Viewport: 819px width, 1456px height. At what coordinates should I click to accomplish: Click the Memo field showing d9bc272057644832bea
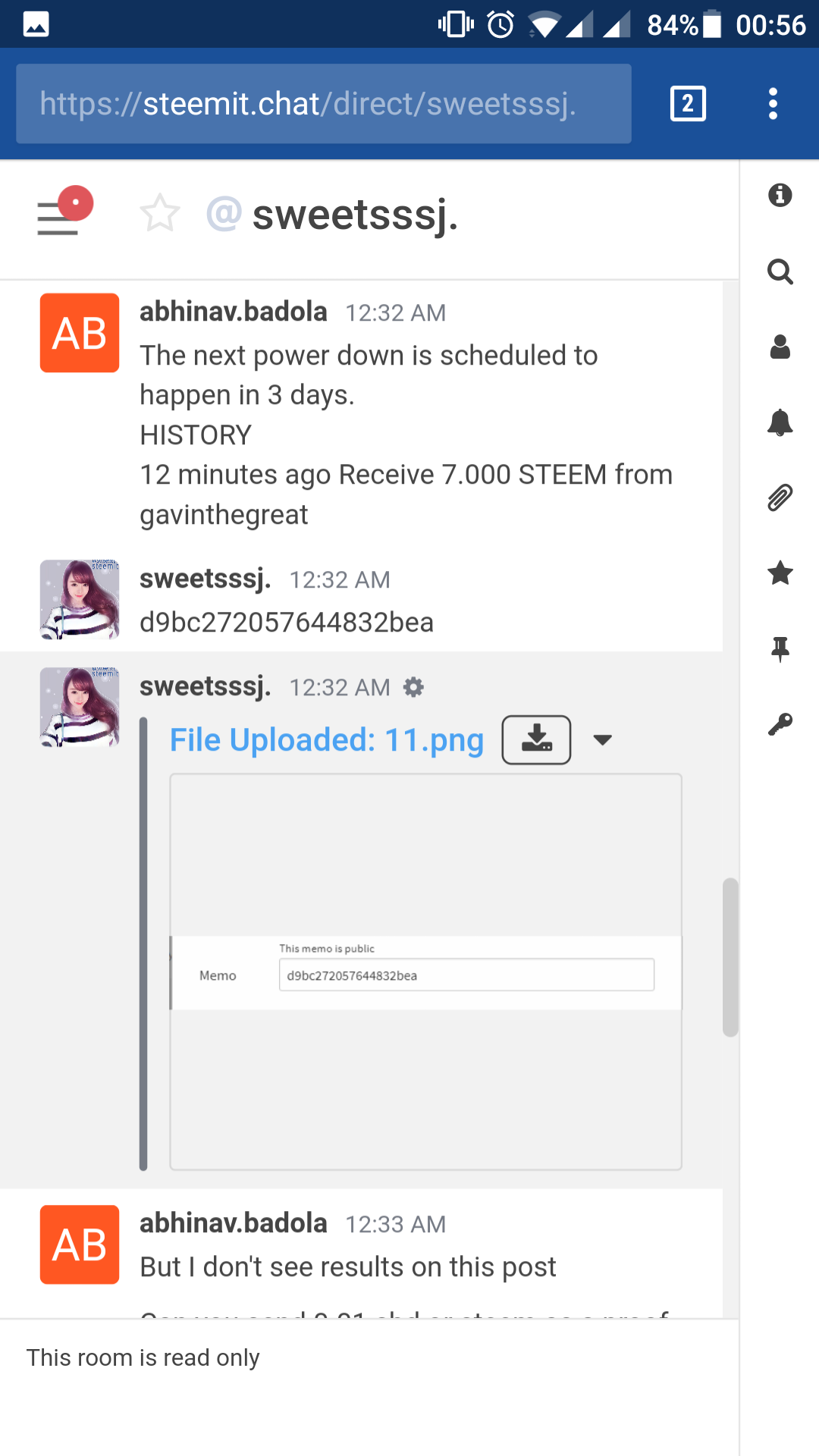click(466, 974)
